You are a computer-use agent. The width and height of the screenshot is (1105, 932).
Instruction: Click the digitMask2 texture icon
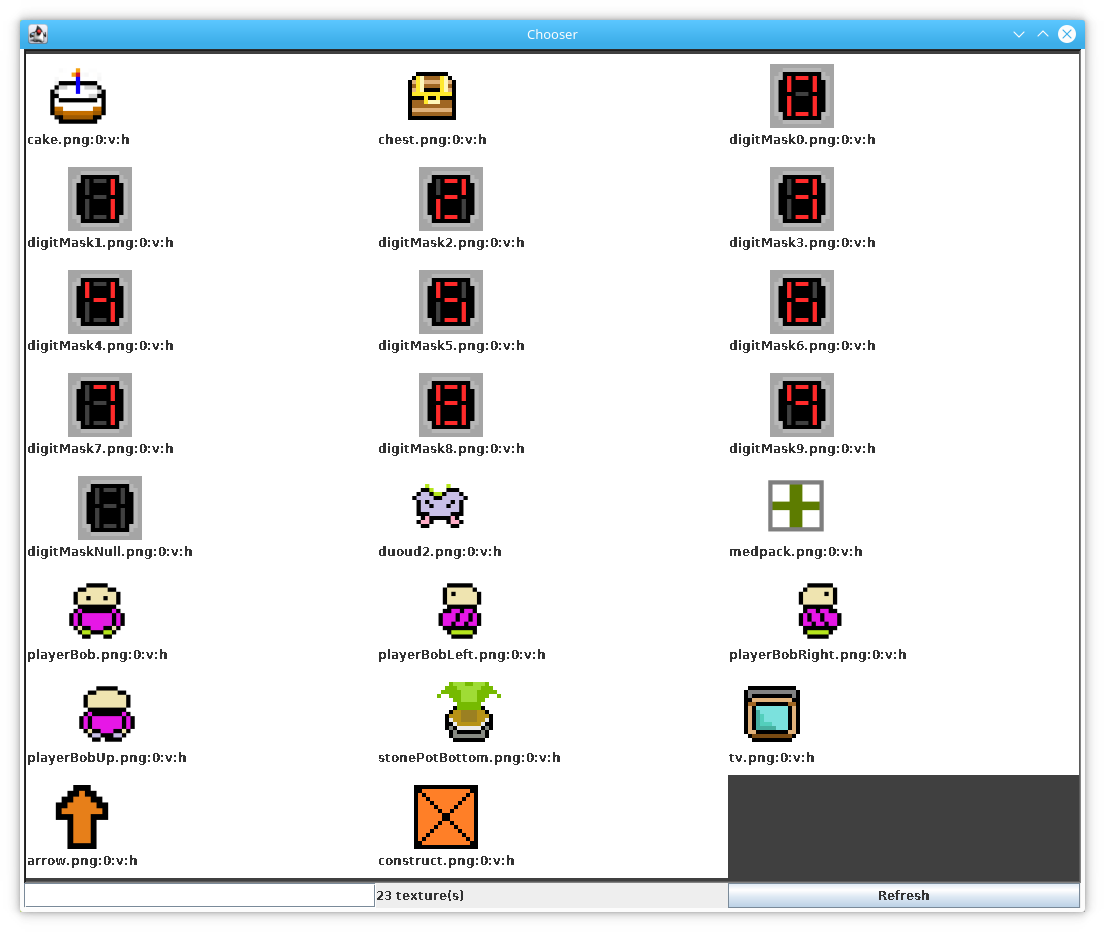[x=451, y=199]
